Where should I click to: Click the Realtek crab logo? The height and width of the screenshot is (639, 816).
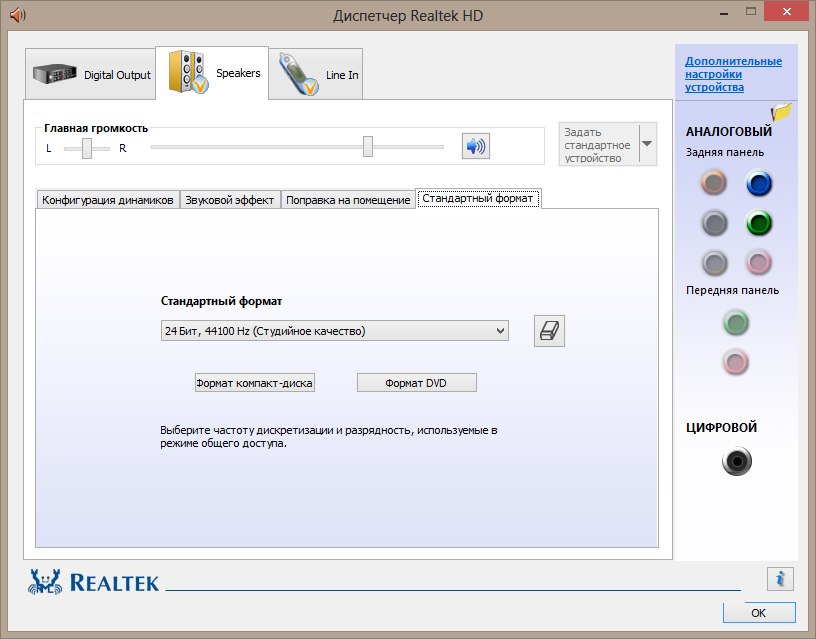click(x=45, y=582)
